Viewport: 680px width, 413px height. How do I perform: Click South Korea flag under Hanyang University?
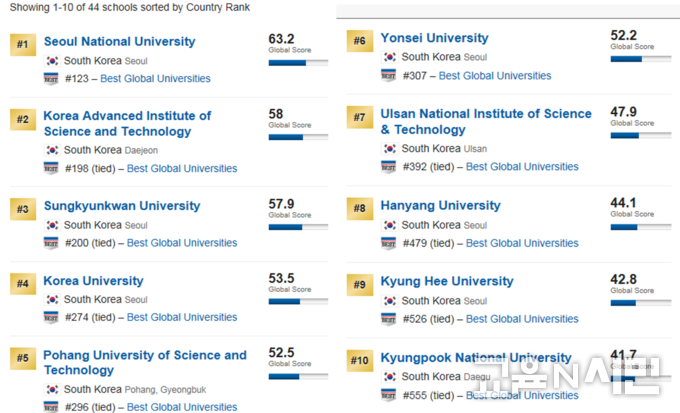(389, 225)
